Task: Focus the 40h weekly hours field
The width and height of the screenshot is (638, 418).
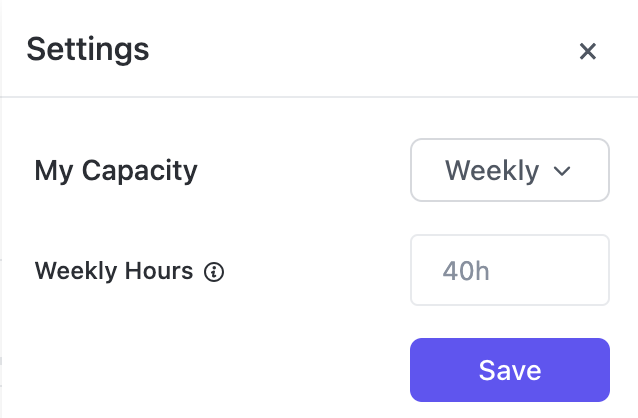Action: (x=509, y=270)
